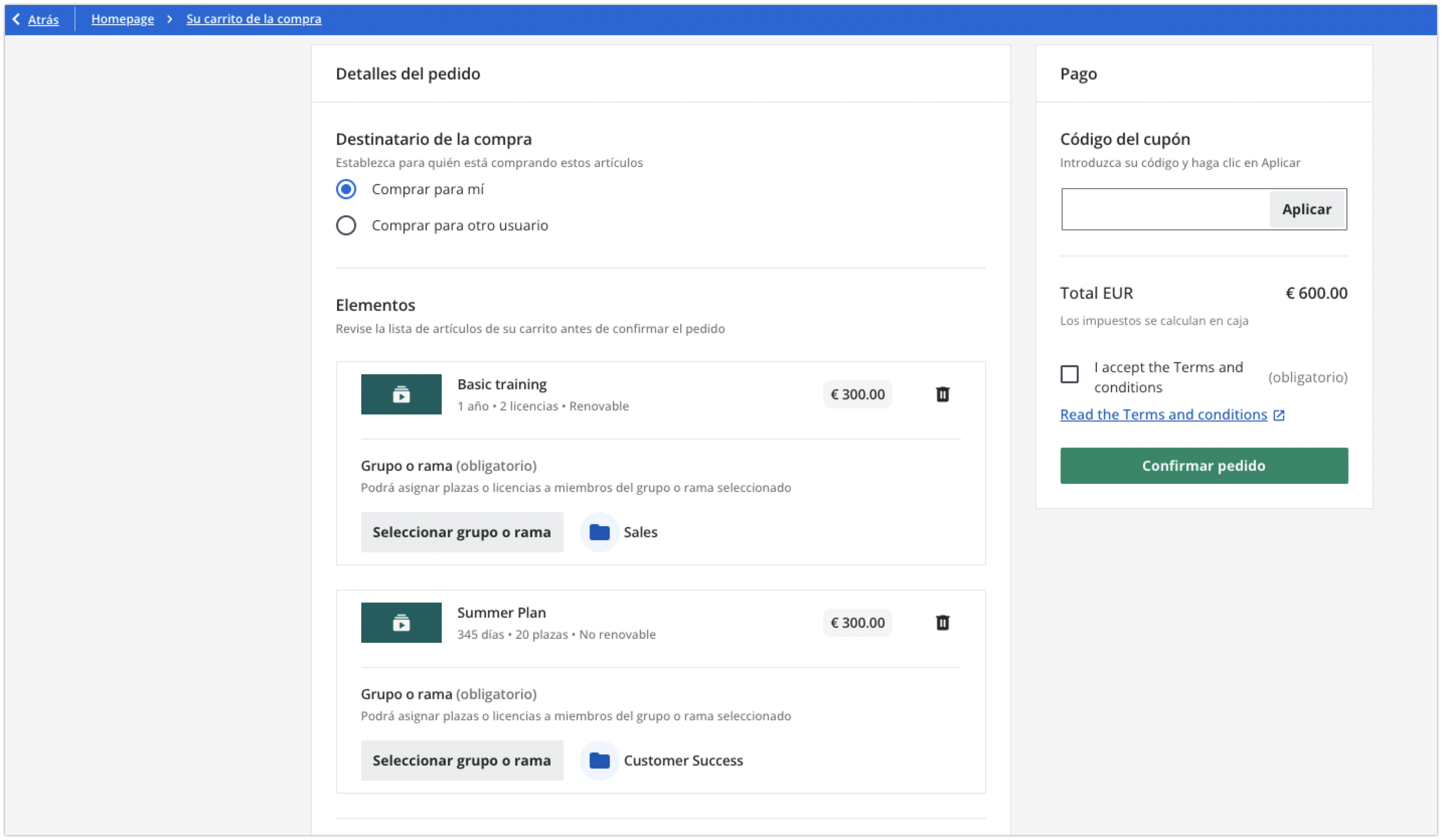Click external link icon beside Terms link
The height and width of the screenshot is (840, 1442).
pos(1279,415)
